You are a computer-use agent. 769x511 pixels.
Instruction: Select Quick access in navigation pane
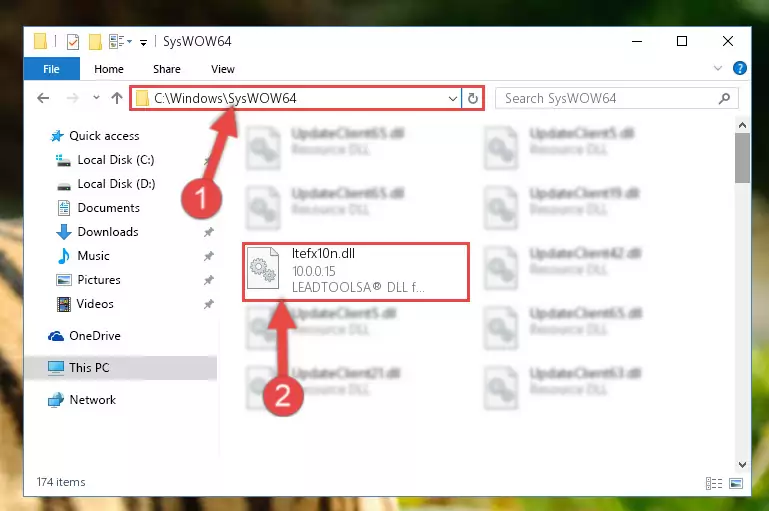[104, 136]
